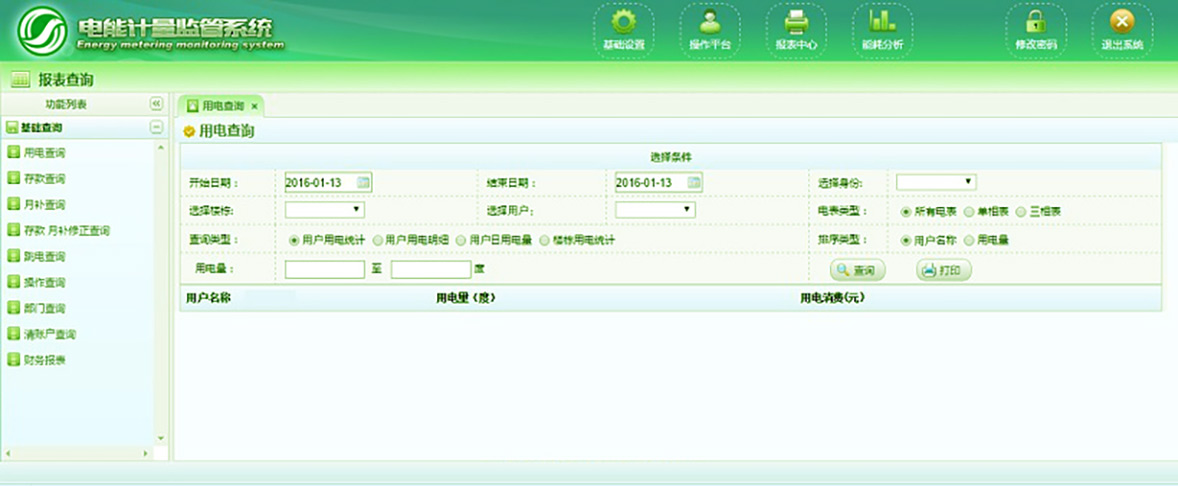Screen dimensions: 1178x486
Task: Open calendar picker for 开始日期
Action: 364,182
